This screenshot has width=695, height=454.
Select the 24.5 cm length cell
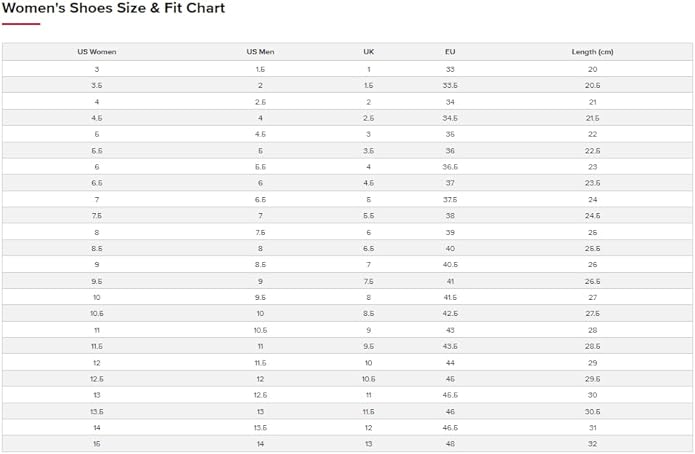point(592,216)
